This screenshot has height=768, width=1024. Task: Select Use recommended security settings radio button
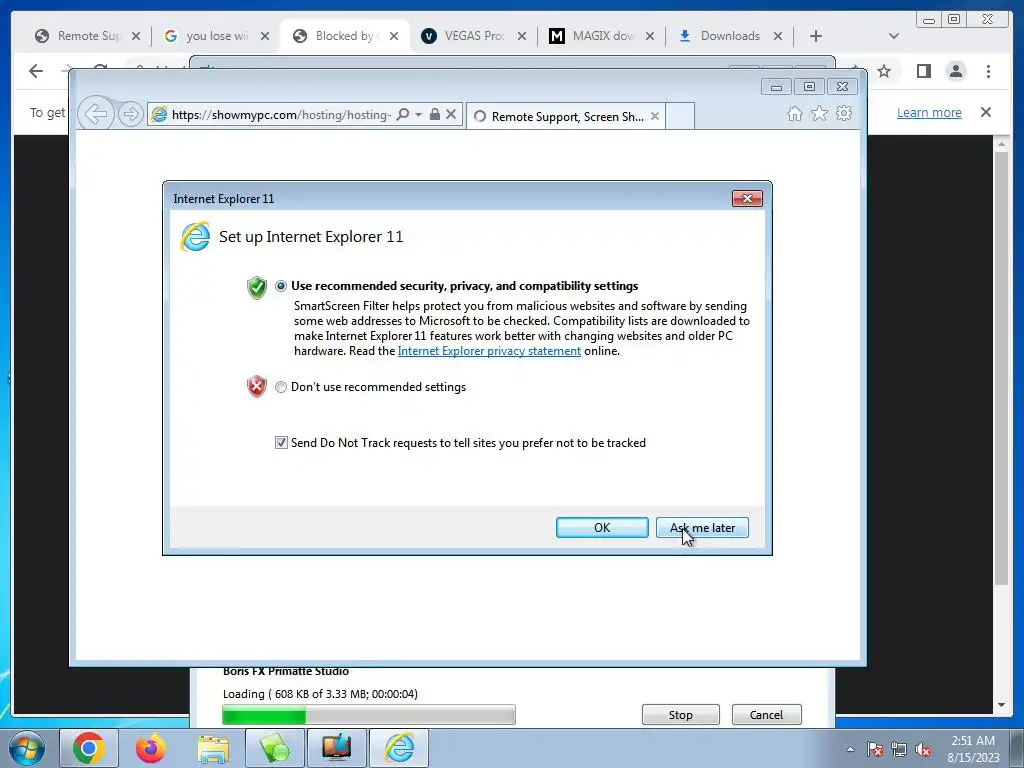pyautogui.click(x=281, y=286)
